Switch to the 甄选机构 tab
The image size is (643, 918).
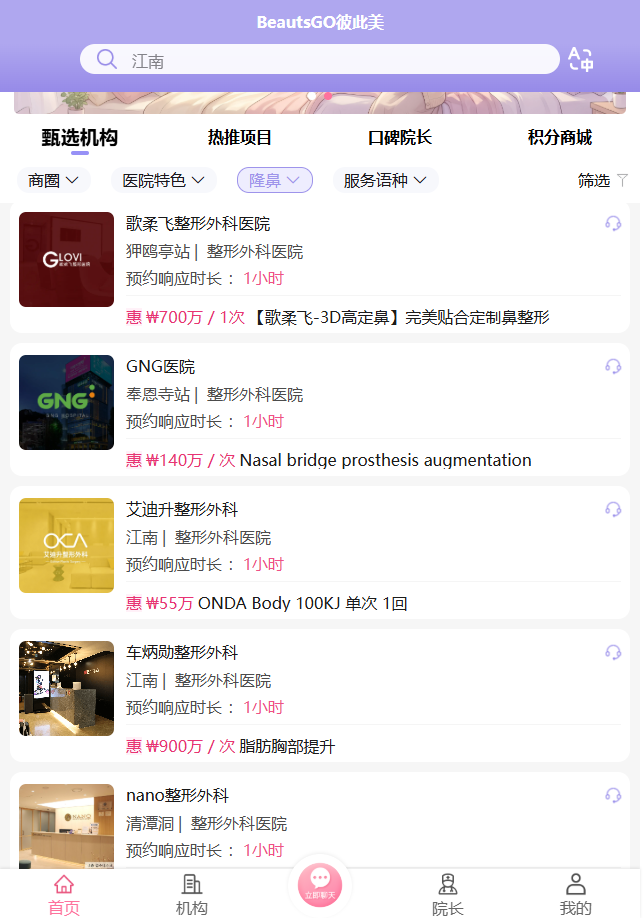tap(80, 138)
